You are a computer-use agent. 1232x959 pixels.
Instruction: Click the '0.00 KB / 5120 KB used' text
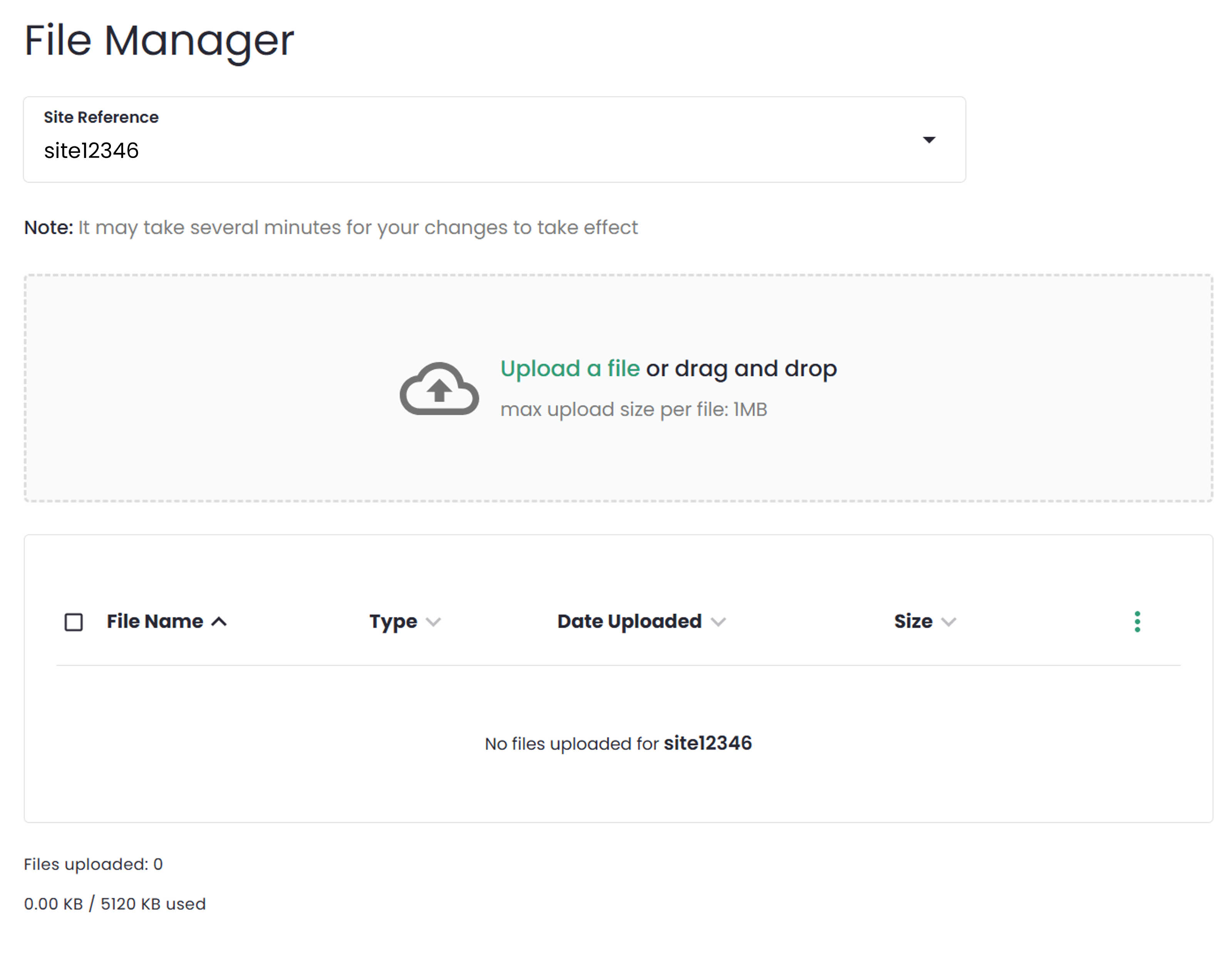114,904
